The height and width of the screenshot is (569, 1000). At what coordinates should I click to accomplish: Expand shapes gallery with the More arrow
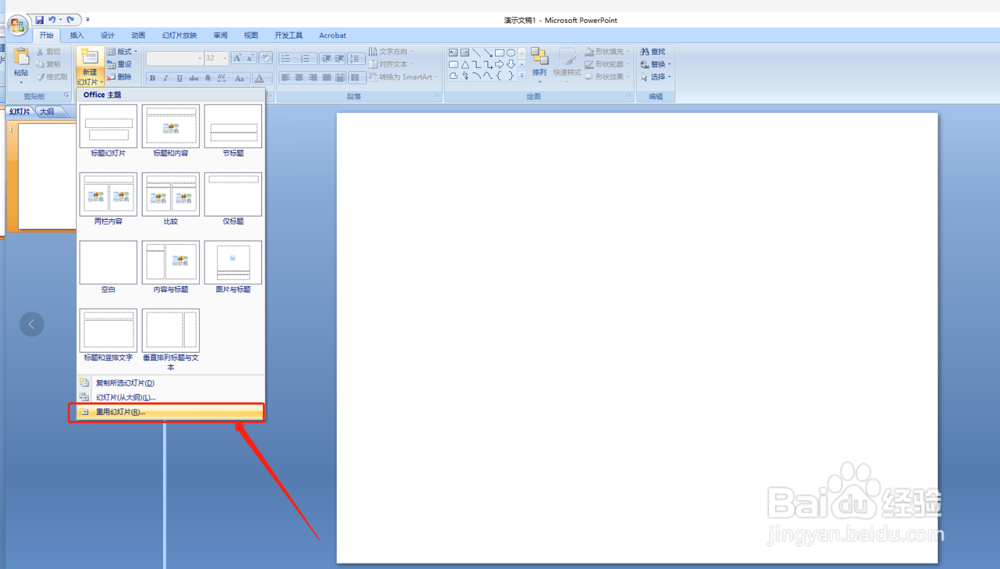pyautogui.click(x=522, y=75)
